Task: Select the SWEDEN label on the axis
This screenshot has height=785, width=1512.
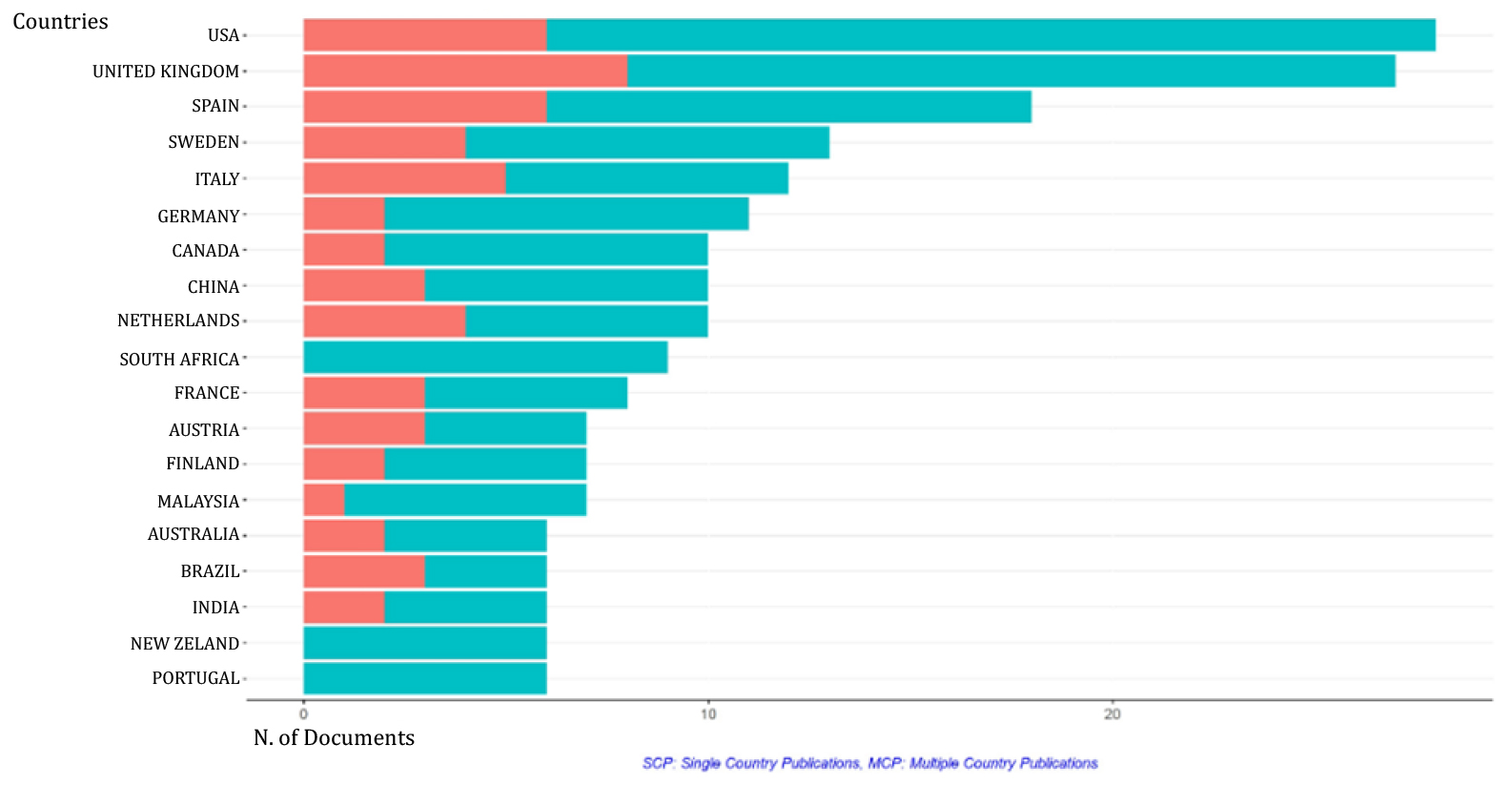Action: (203, 142)
